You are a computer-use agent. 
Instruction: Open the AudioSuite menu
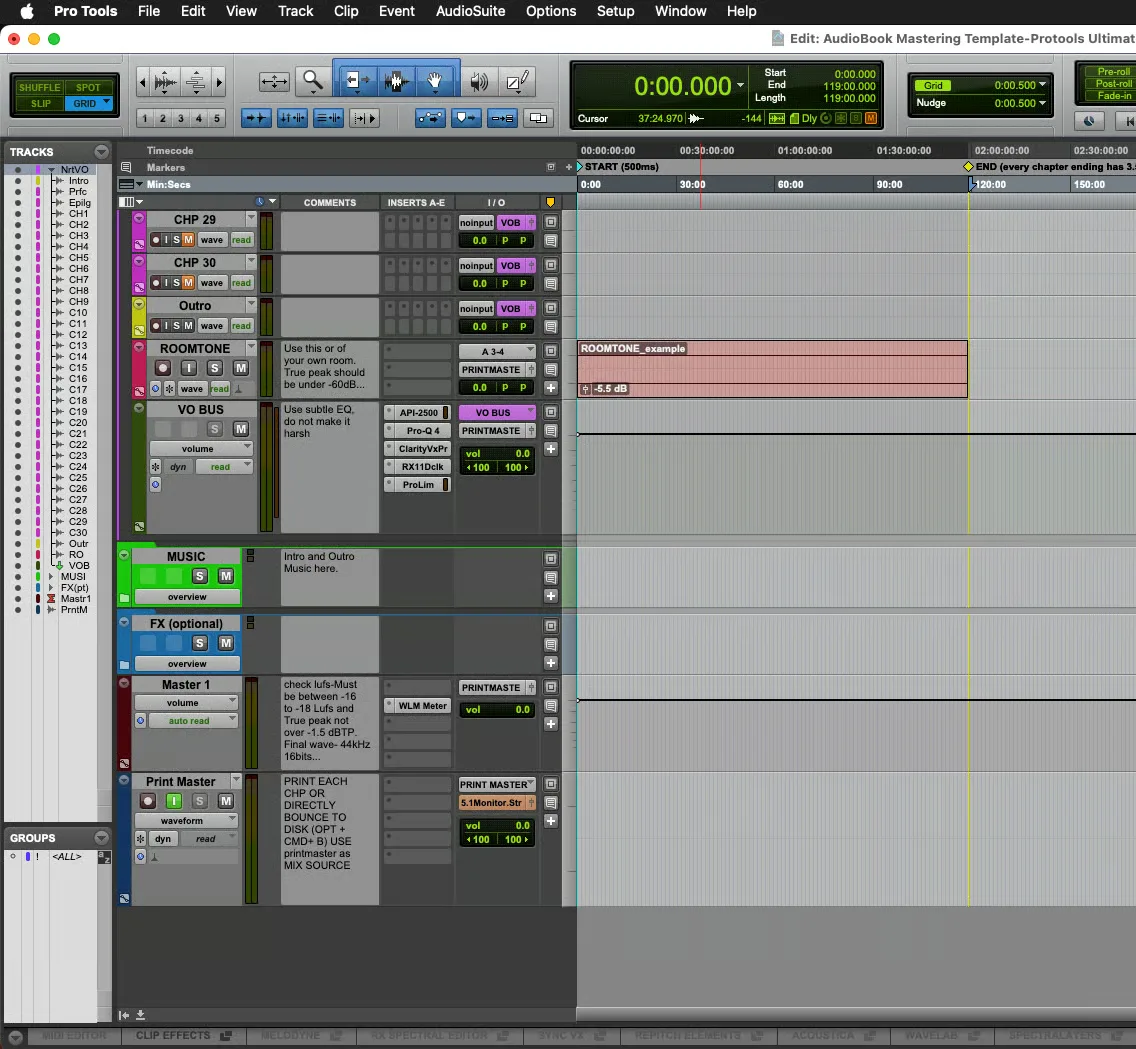point(470,11)
